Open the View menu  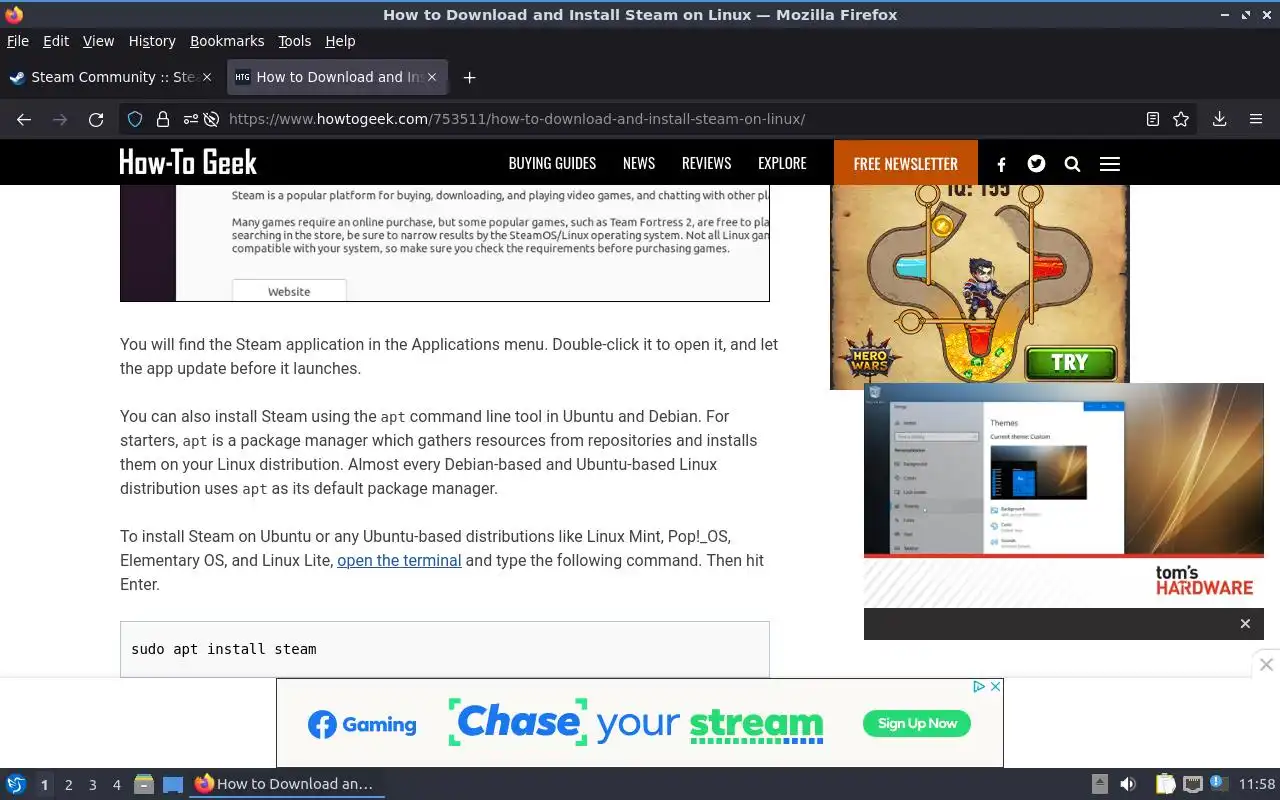point(98,41)
